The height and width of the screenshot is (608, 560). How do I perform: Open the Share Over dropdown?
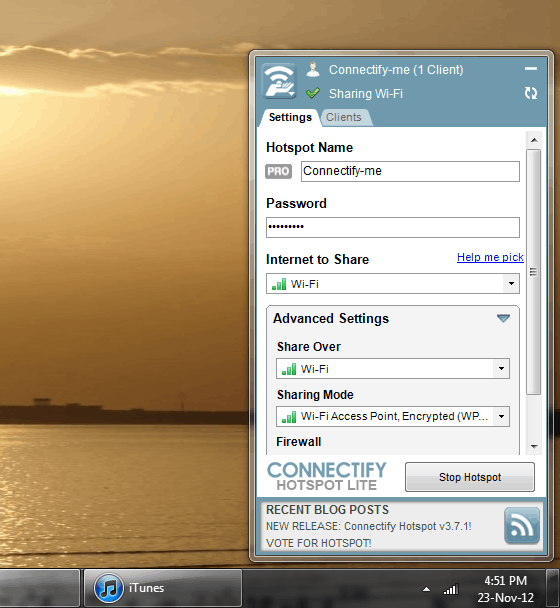[x=392, y=368]
